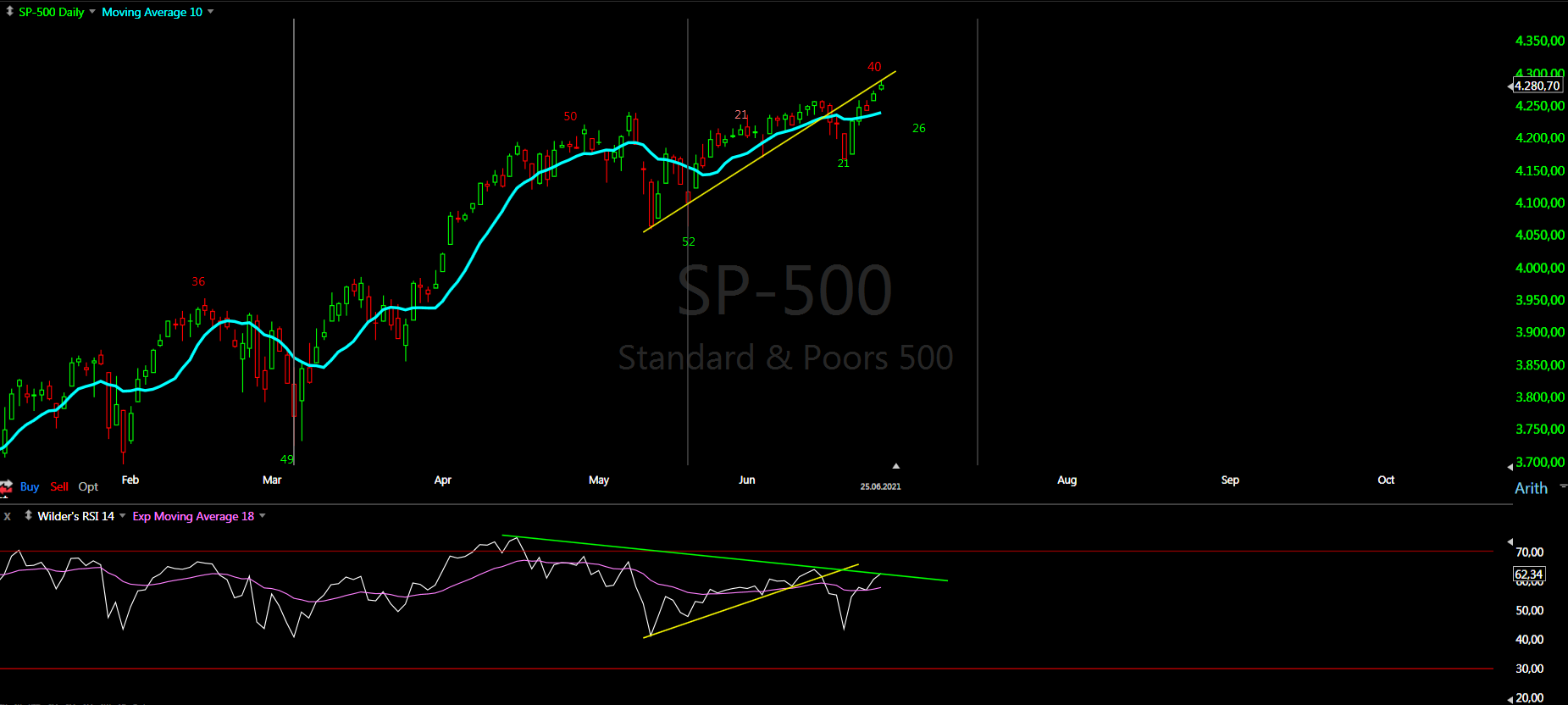Click the RSI value box 62,34
This screenshot has width=1568, height=705.
(x=1529, y=575)
